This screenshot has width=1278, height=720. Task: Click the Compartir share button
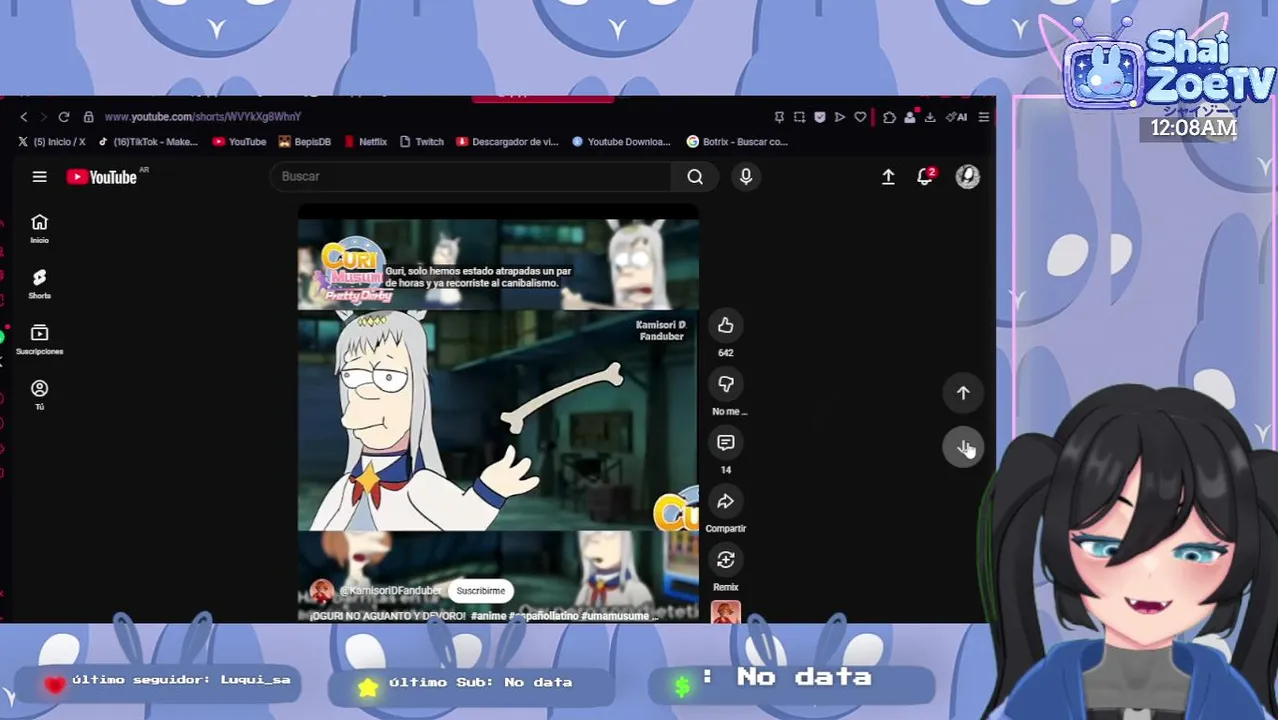point(726,501)
